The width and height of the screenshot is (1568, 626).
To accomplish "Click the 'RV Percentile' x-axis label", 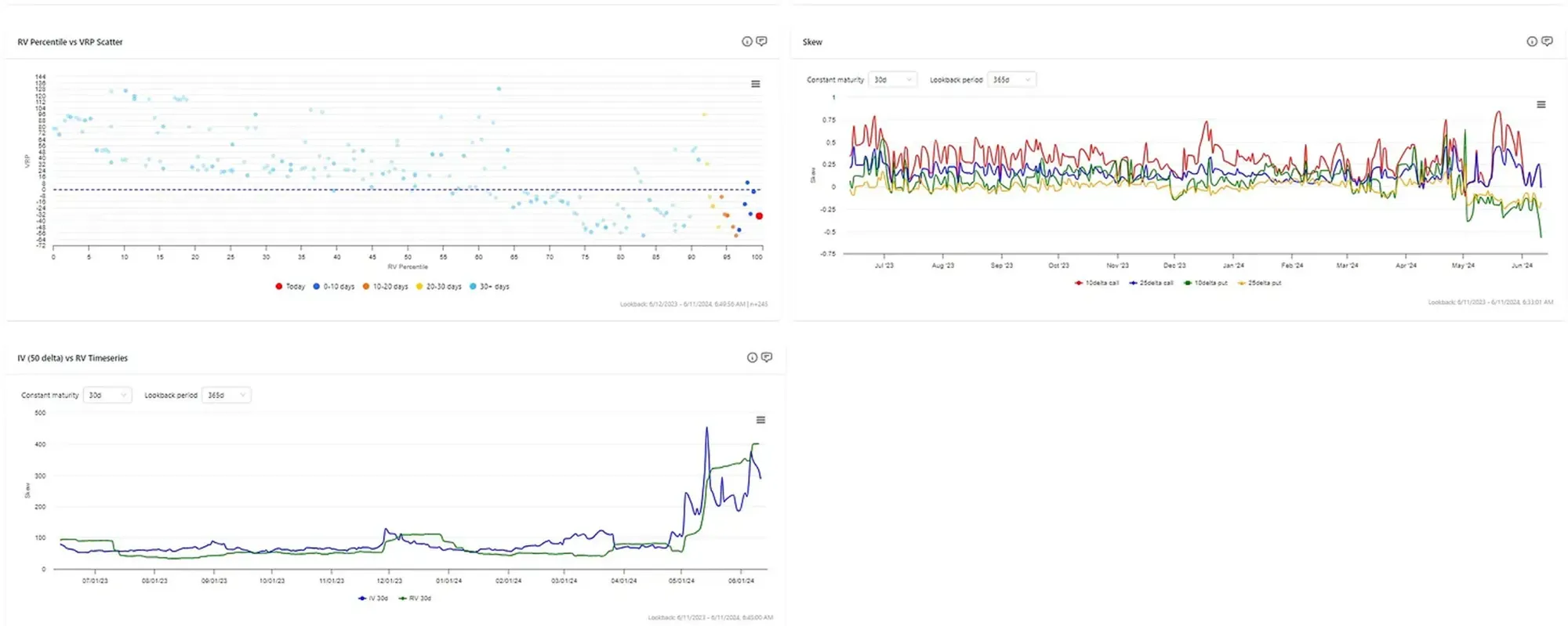I will [x=408, y=267].
